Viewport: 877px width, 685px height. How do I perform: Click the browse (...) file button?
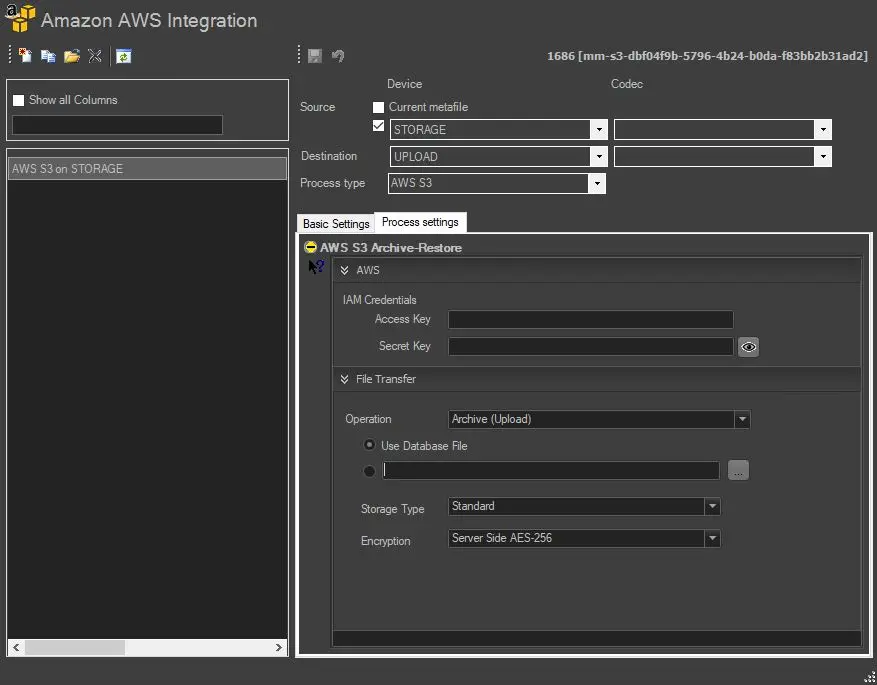pos(738,471)
